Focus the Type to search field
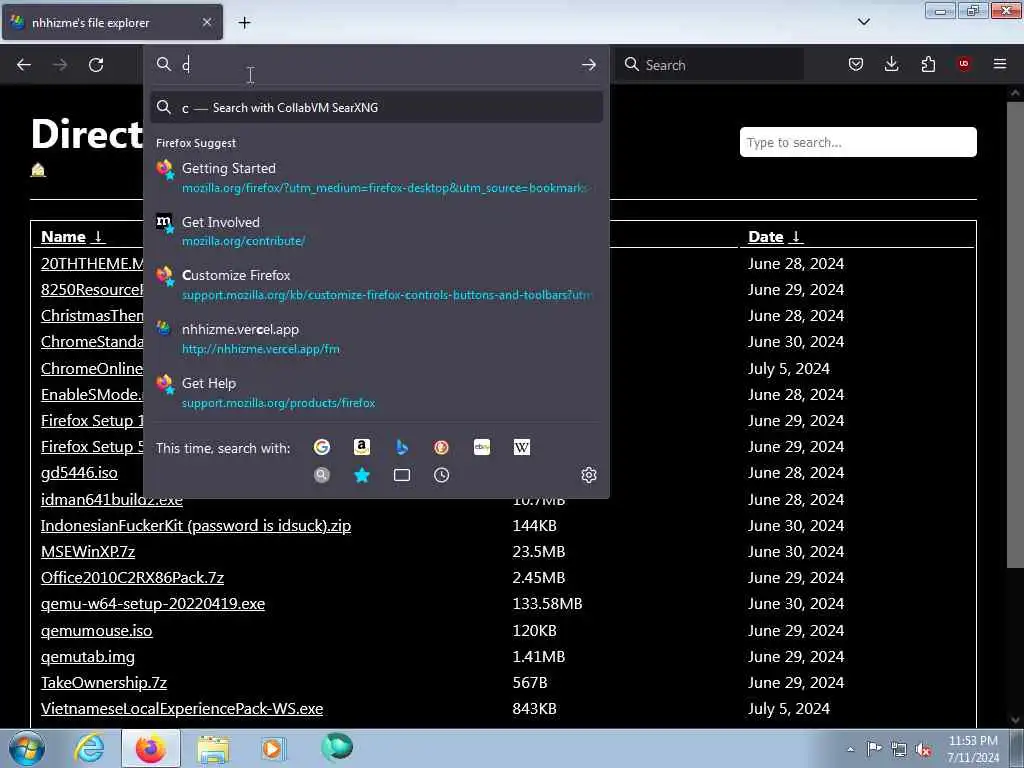 tap(858, 142)
